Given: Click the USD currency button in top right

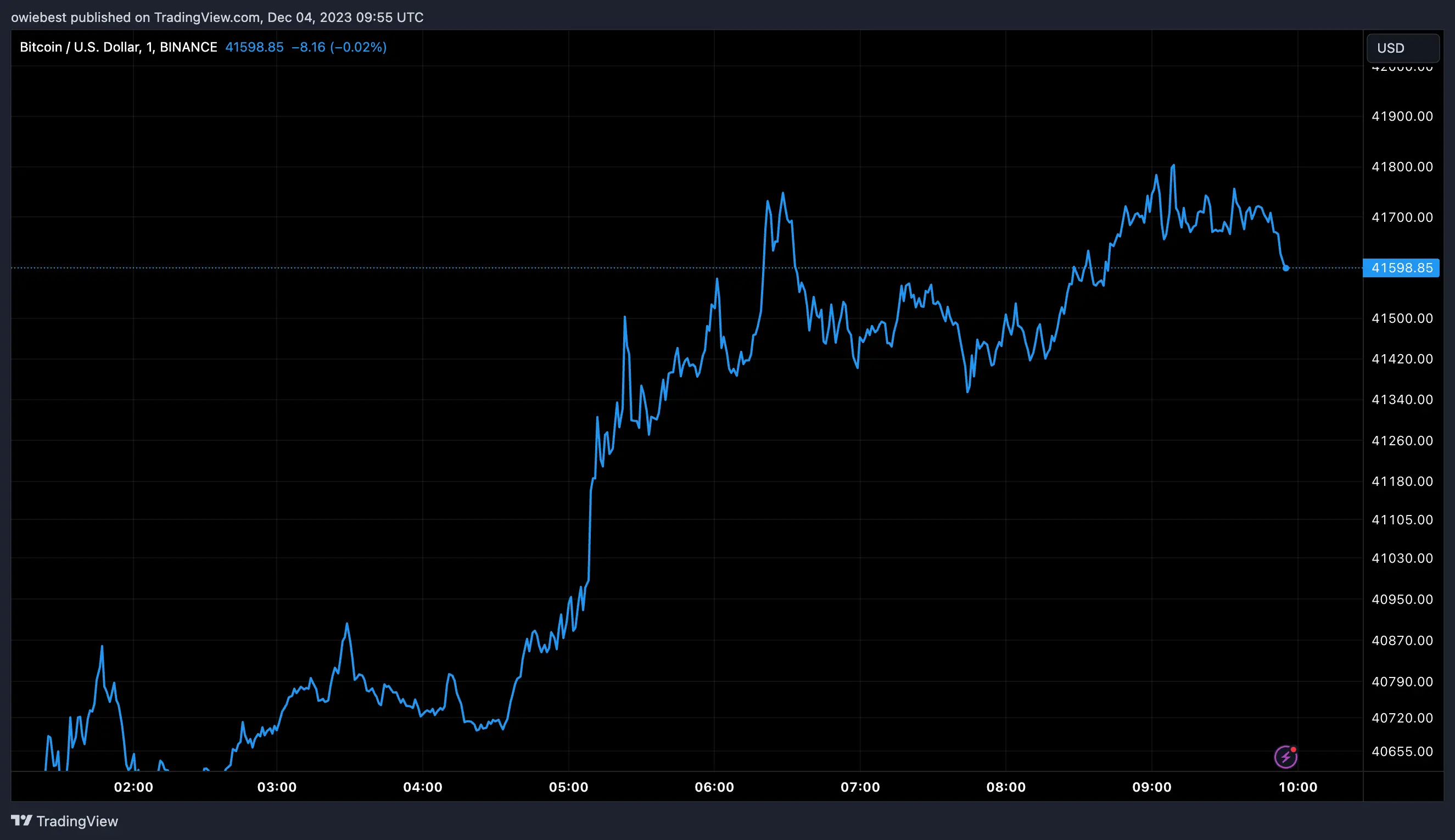Looking at the screenshot, I should pyautogui.click(x=1402, y=48).
